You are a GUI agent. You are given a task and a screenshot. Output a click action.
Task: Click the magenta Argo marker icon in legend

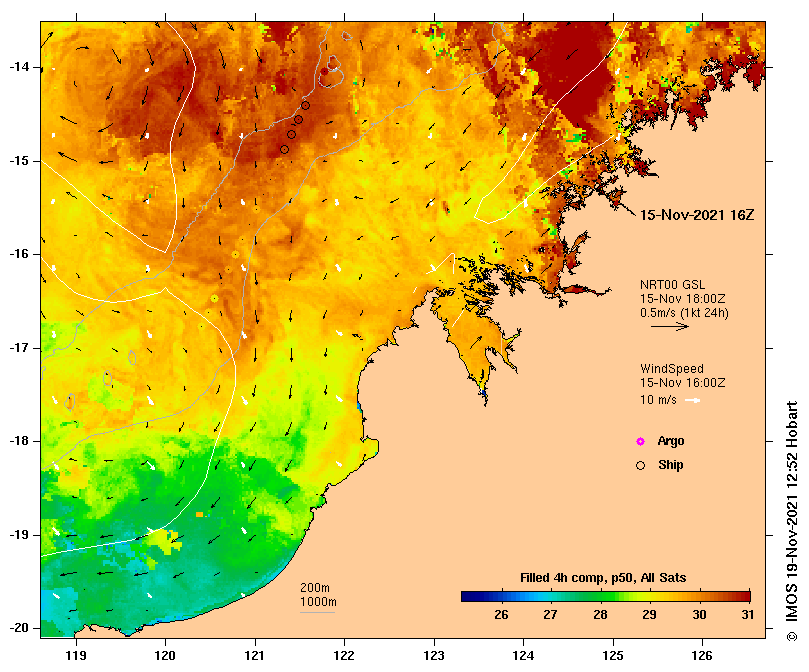pos(640,441)
